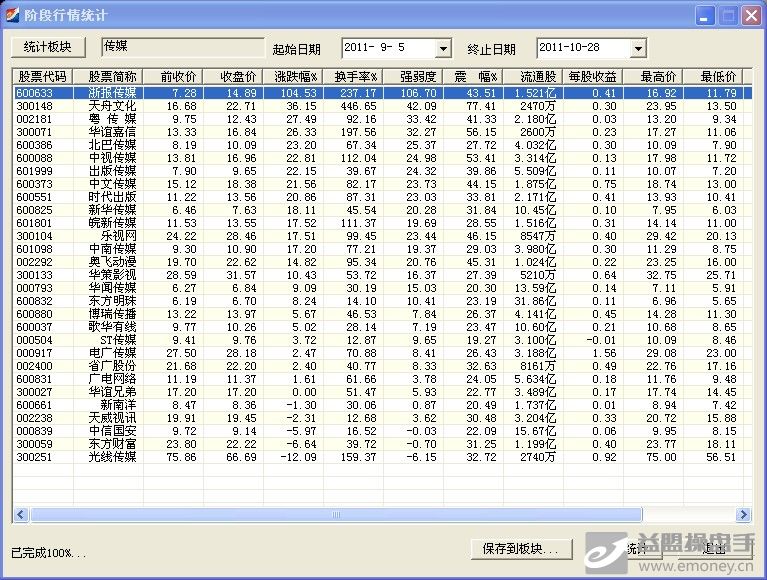The height and width of the screenshot is (580, 767).
Task: Click the 保存到板块... button
Action: coord(521,549)
